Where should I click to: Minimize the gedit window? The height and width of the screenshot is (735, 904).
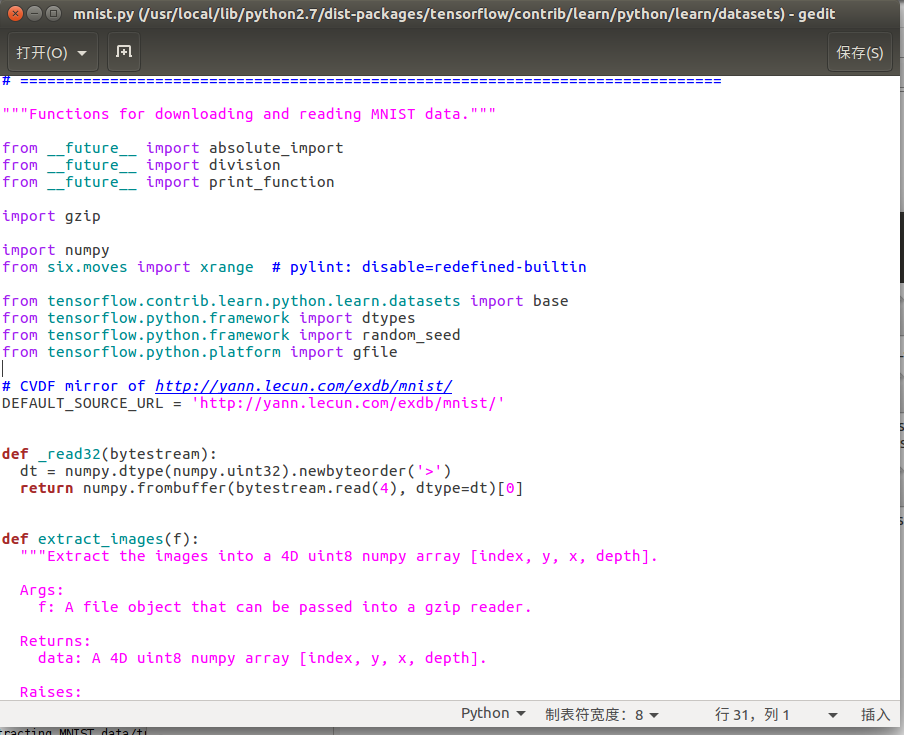click(35, 13)
